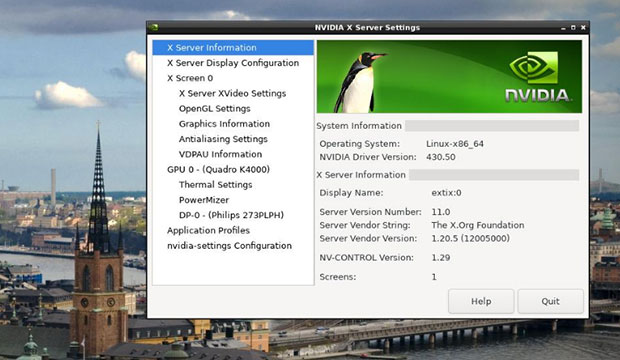Select GPU 0 - (Quadro K4000)
Image resolution: width=620 pixels, height=360 pixels.
pos(218,170)
